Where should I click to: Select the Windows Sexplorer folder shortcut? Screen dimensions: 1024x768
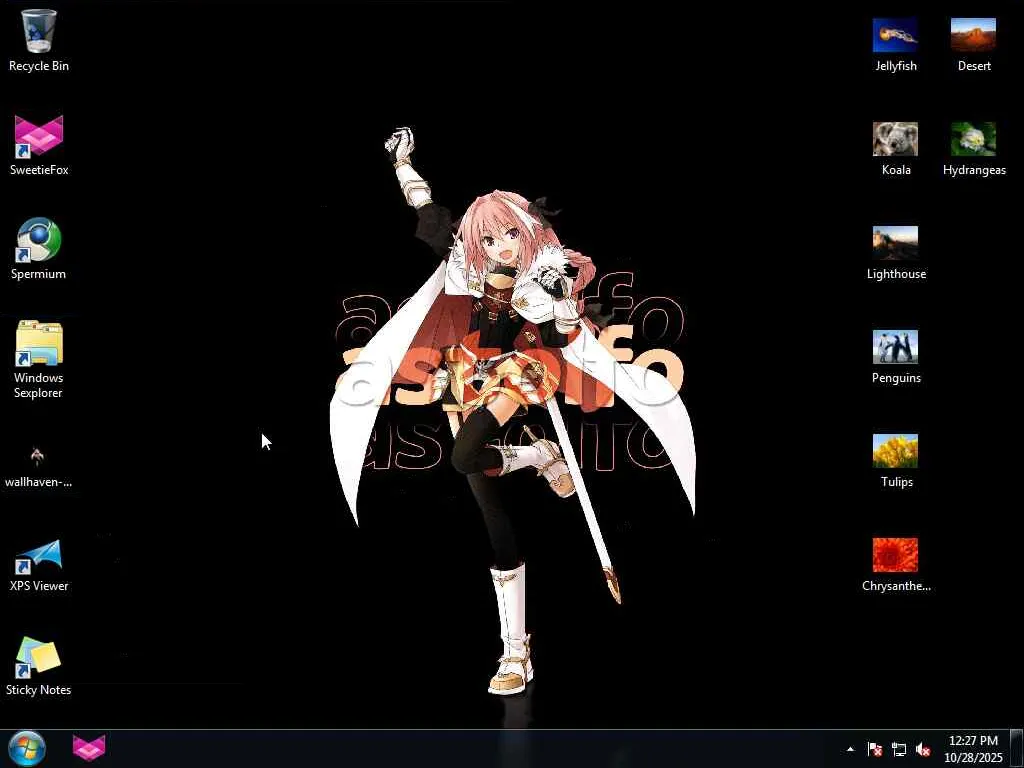click(x=39, y=360)
